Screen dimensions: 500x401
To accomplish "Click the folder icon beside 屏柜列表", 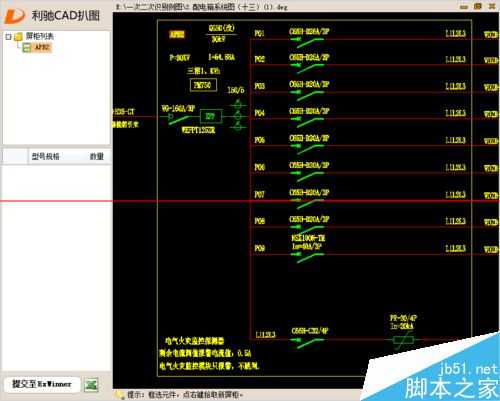I will [18, 36].
